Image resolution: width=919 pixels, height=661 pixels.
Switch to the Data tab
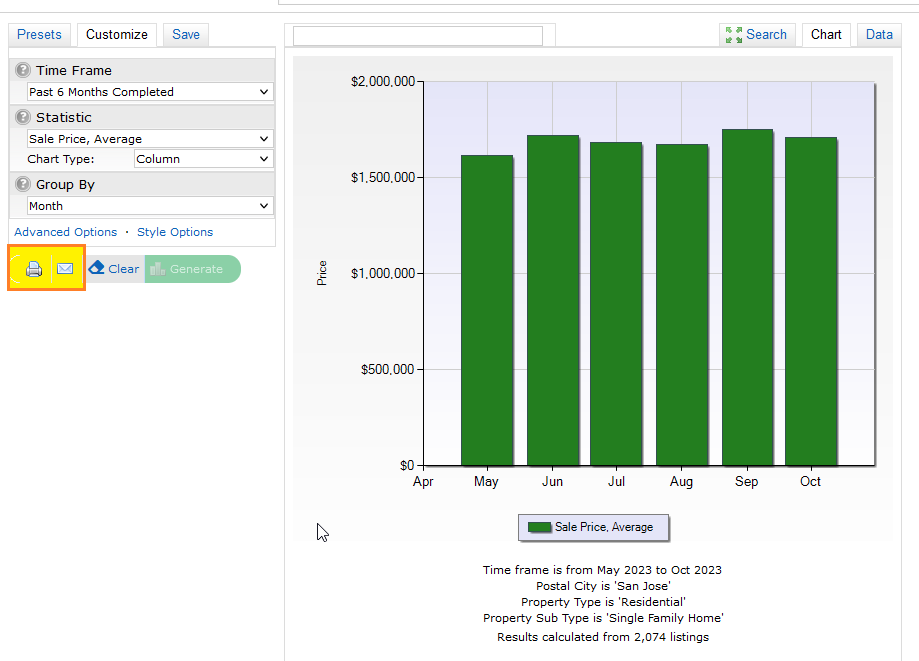[x=879, y=35]
